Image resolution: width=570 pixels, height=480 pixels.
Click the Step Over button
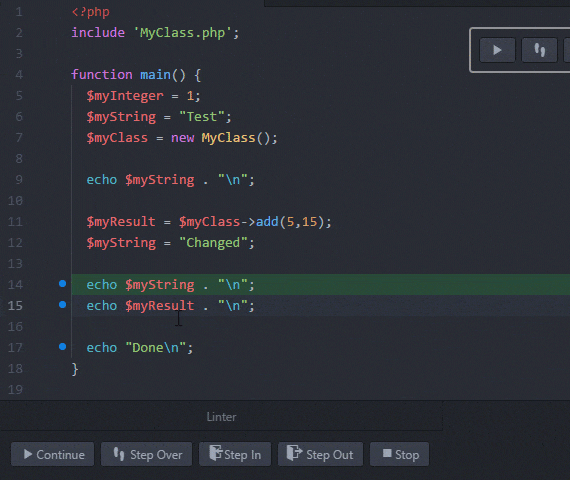pos(146,454)
